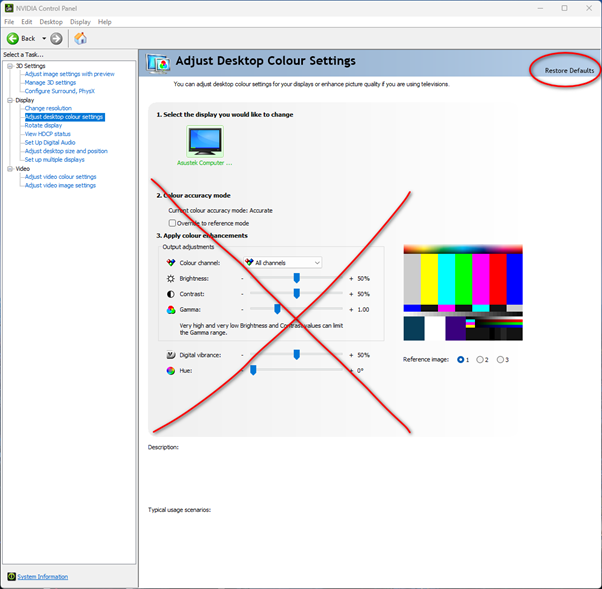Select reference image option 2
Viewport: 602px width, 589px height.
[481, 359]
